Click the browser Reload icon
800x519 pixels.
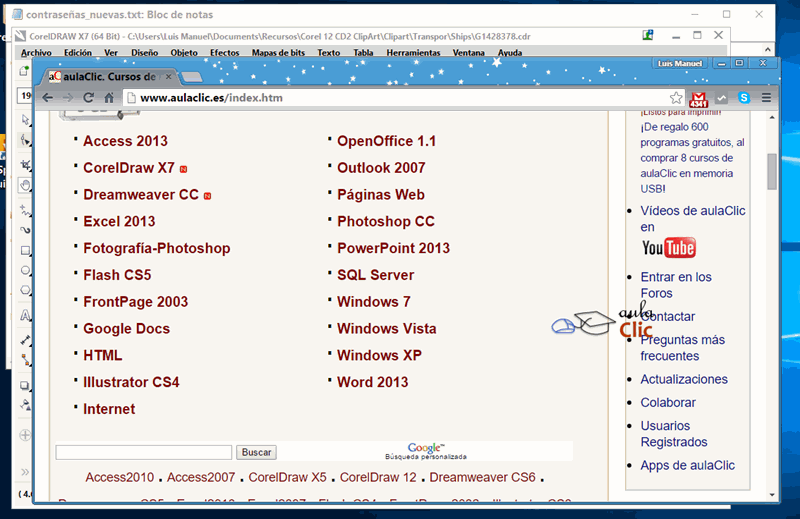tap(88, 98)
